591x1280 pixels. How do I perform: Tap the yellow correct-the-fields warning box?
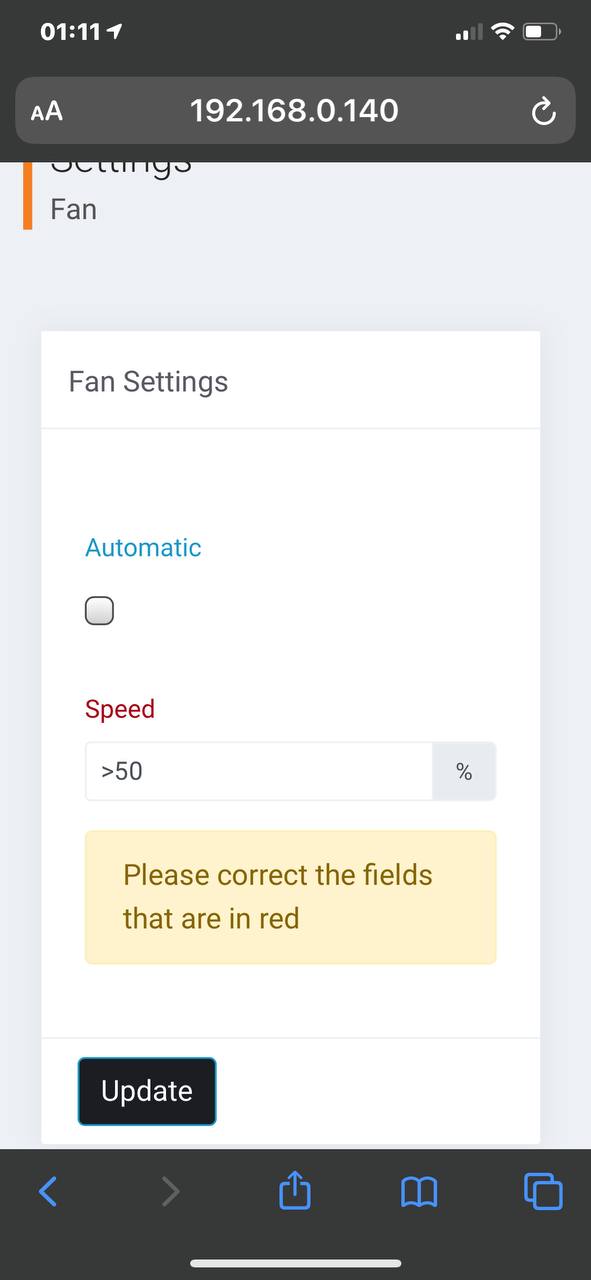pos(290,897)
